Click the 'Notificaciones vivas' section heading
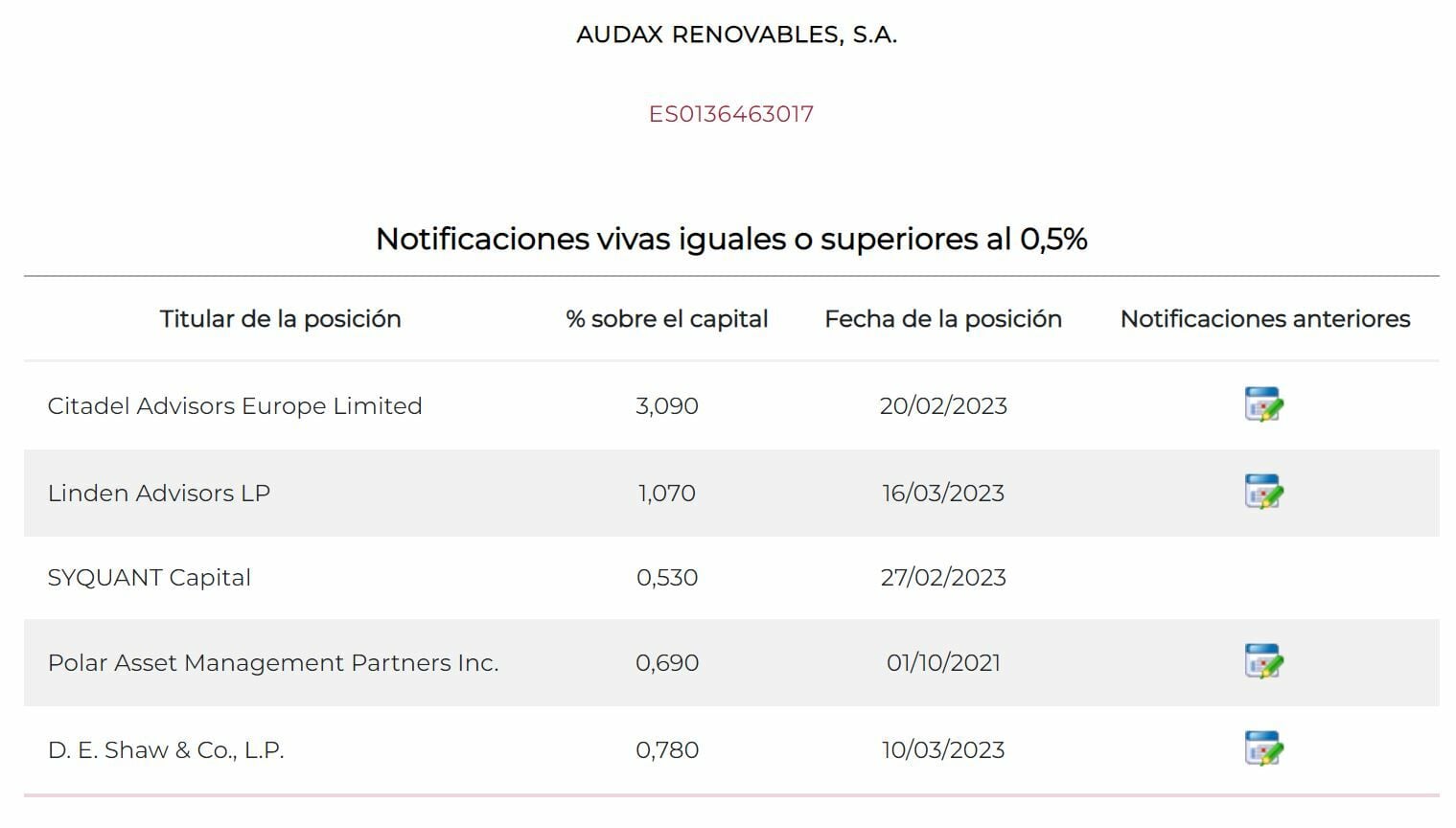Image resolution: width=1456 pixels, height=828 pixels. (x=731, y=239)
